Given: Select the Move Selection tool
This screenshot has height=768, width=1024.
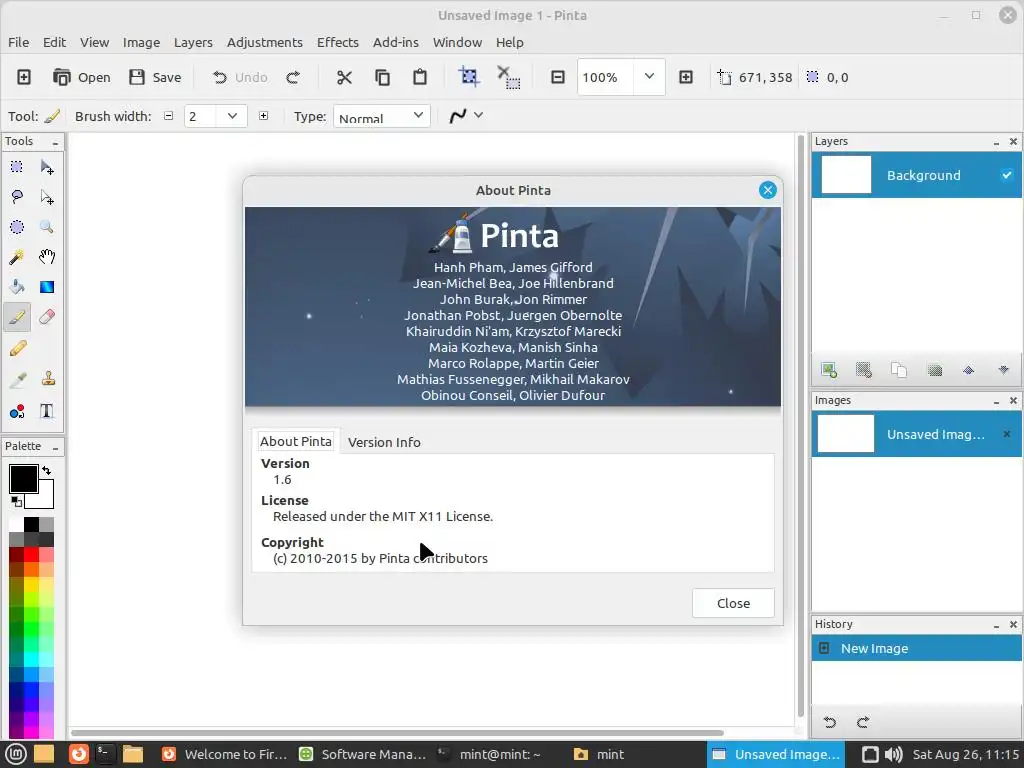Looking at the screenshot, I should pyautogui.click(x=47, y=197).
